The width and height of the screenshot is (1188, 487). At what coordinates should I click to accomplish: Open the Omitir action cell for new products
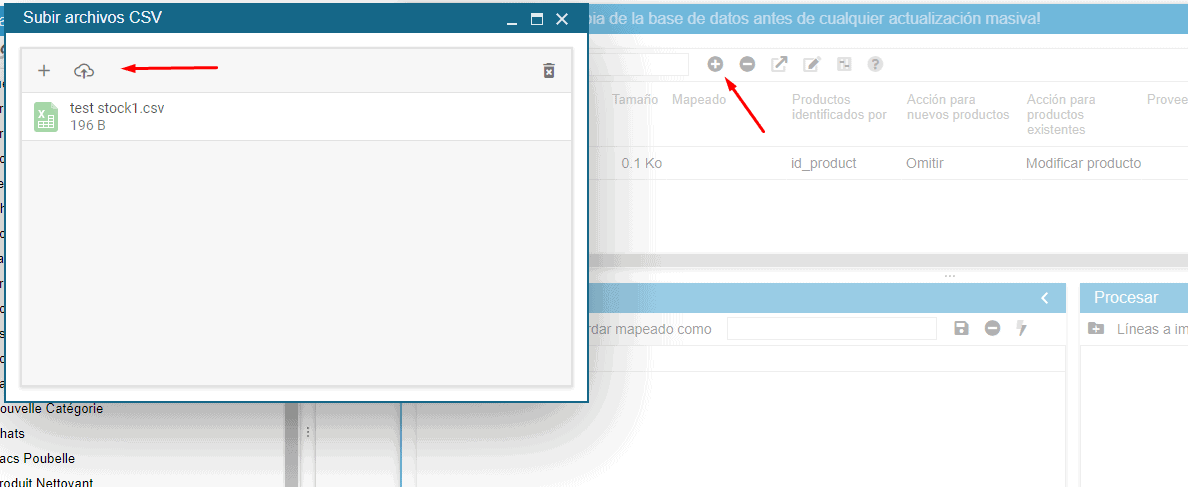click(924, 163)
